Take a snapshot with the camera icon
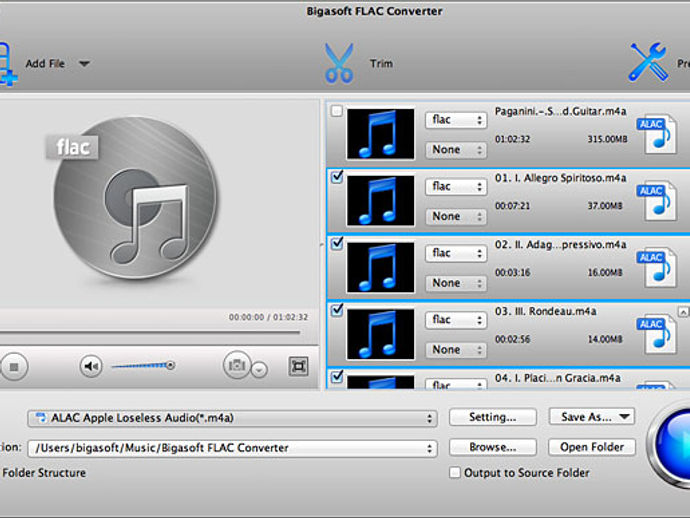Screen dimensions: 690x518 237,365
